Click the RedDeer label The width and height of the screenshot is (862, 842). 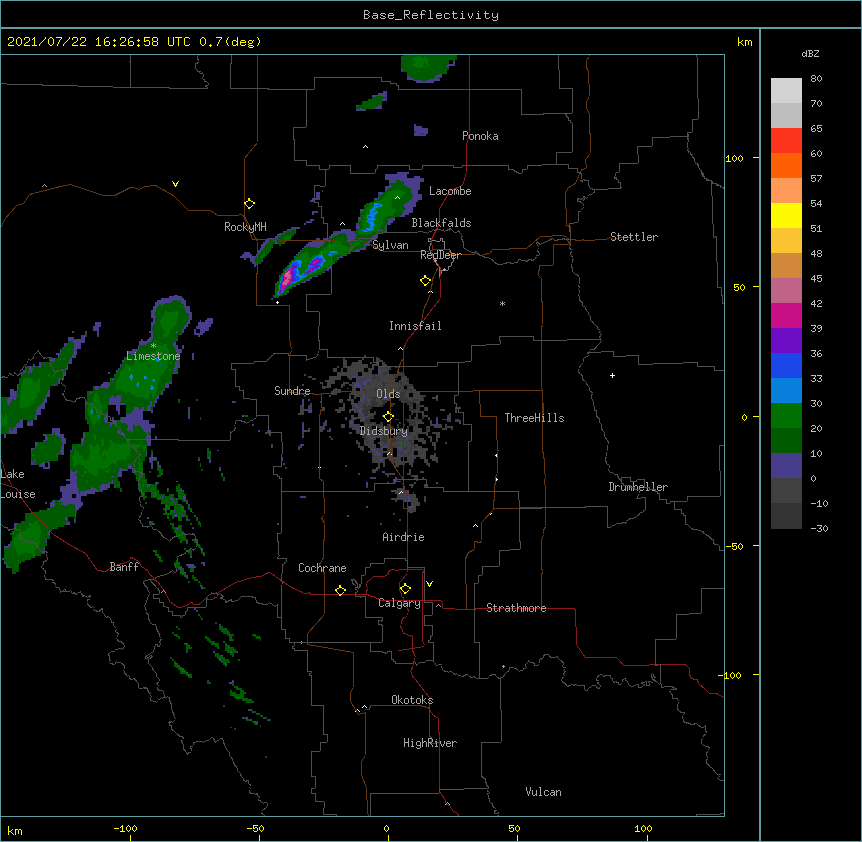440,255
